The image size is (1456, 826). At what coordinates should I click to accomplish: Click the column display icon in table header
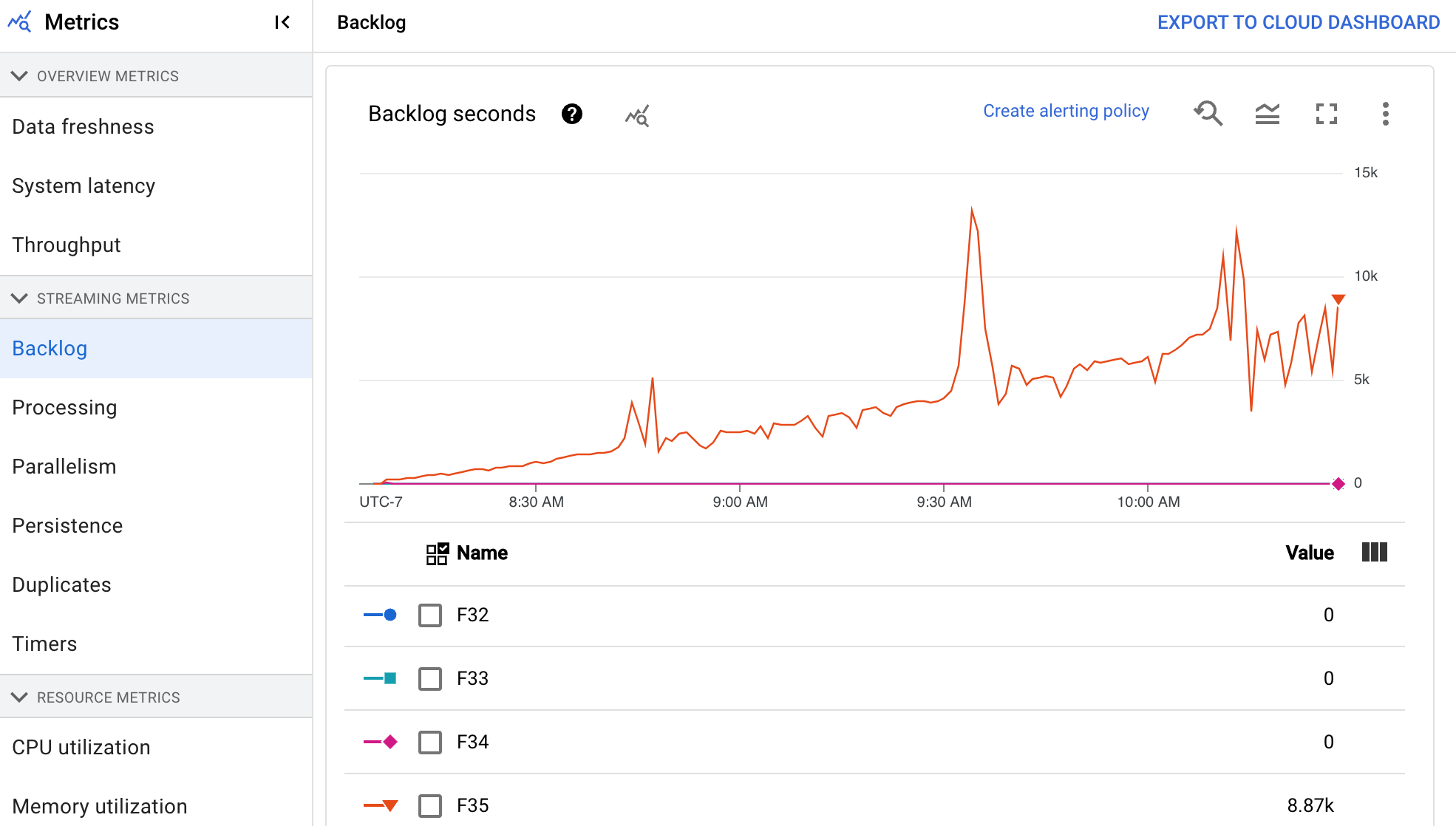[1376, 552]
